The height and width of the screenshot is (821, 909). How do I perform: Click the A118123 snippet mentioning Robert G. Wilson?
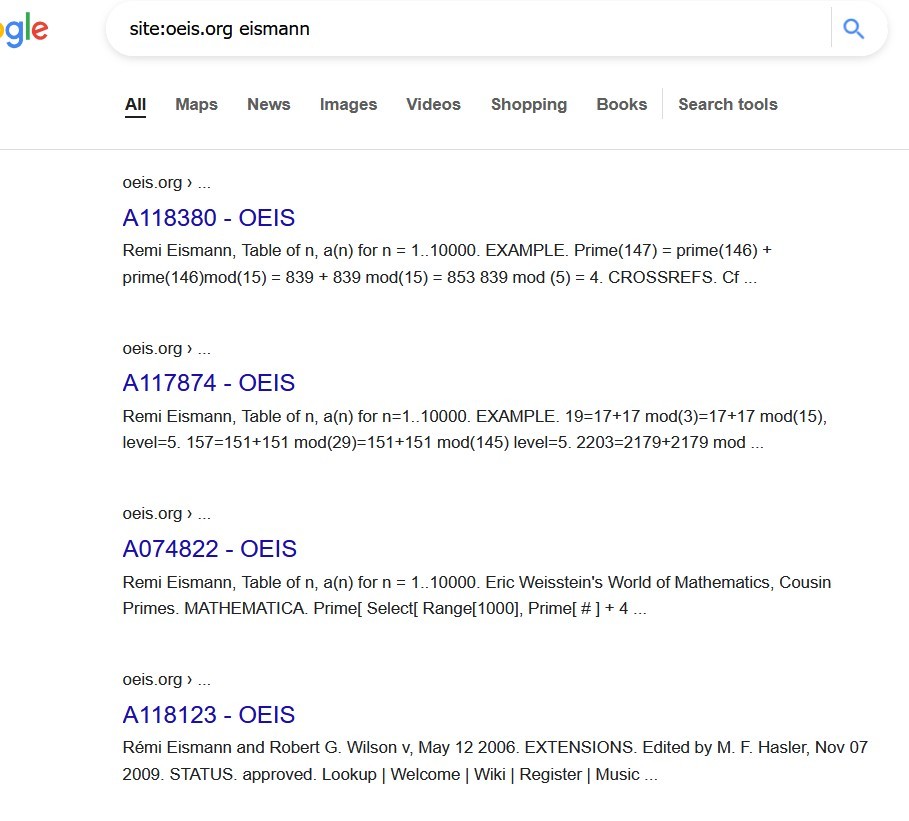[495, 761]
